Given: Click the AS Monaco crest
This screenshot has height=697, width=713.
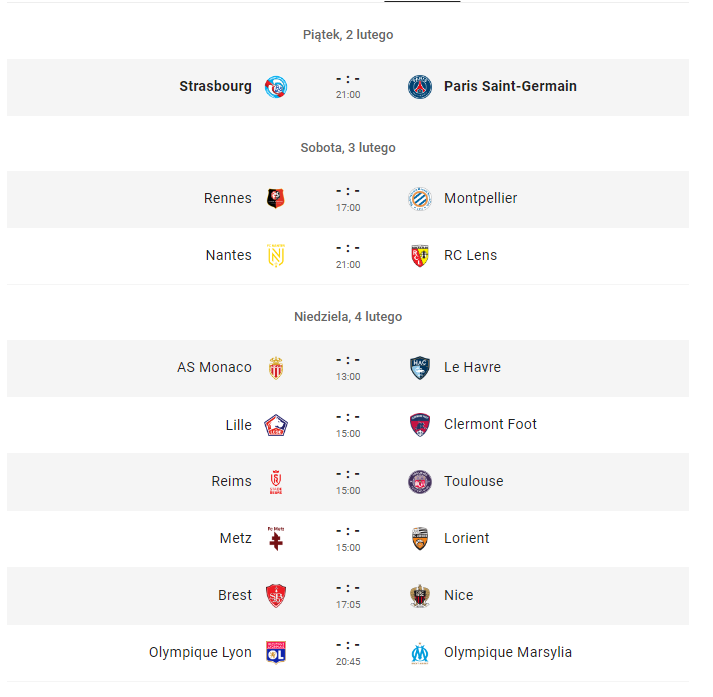Looking at the screenshot, I should 276,368.
